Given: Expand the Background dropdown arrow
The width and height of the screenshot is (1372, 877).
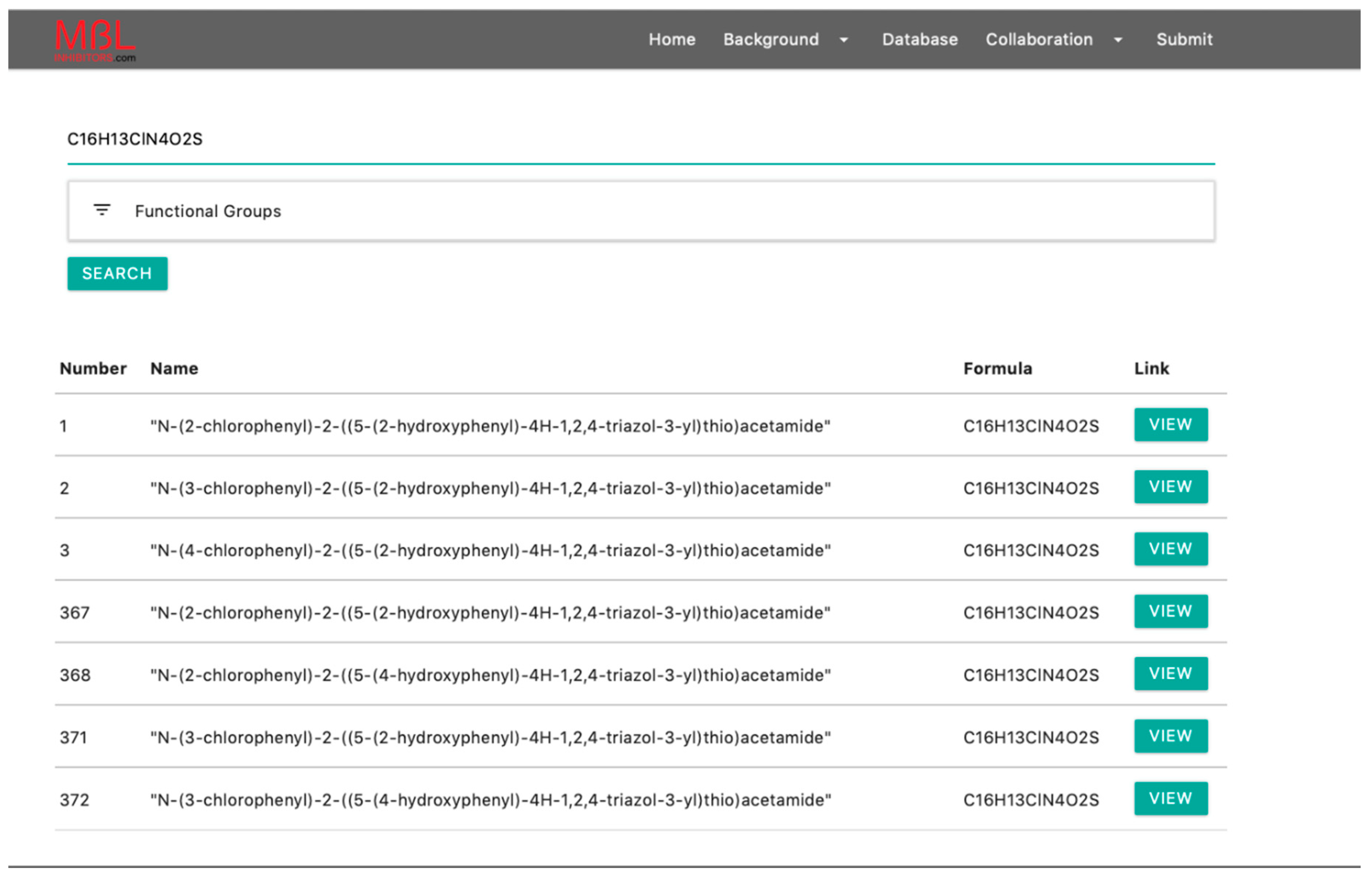Looking at the screenshot, I should 844,40.
